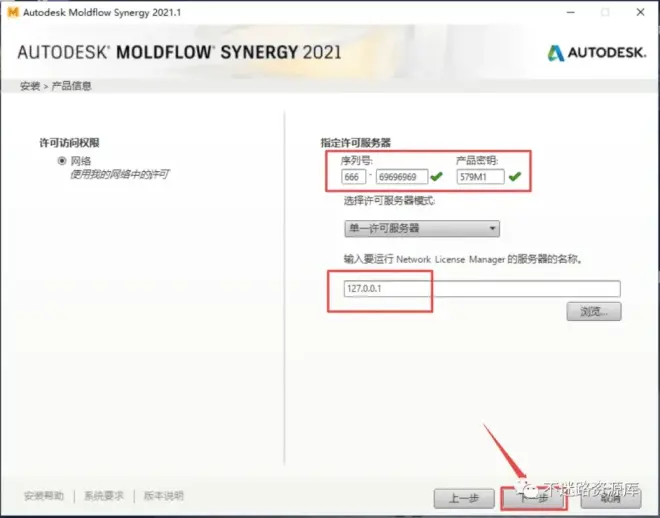
Task: Click the green checkmark beside the serial number
Action: tap(437, 177)
